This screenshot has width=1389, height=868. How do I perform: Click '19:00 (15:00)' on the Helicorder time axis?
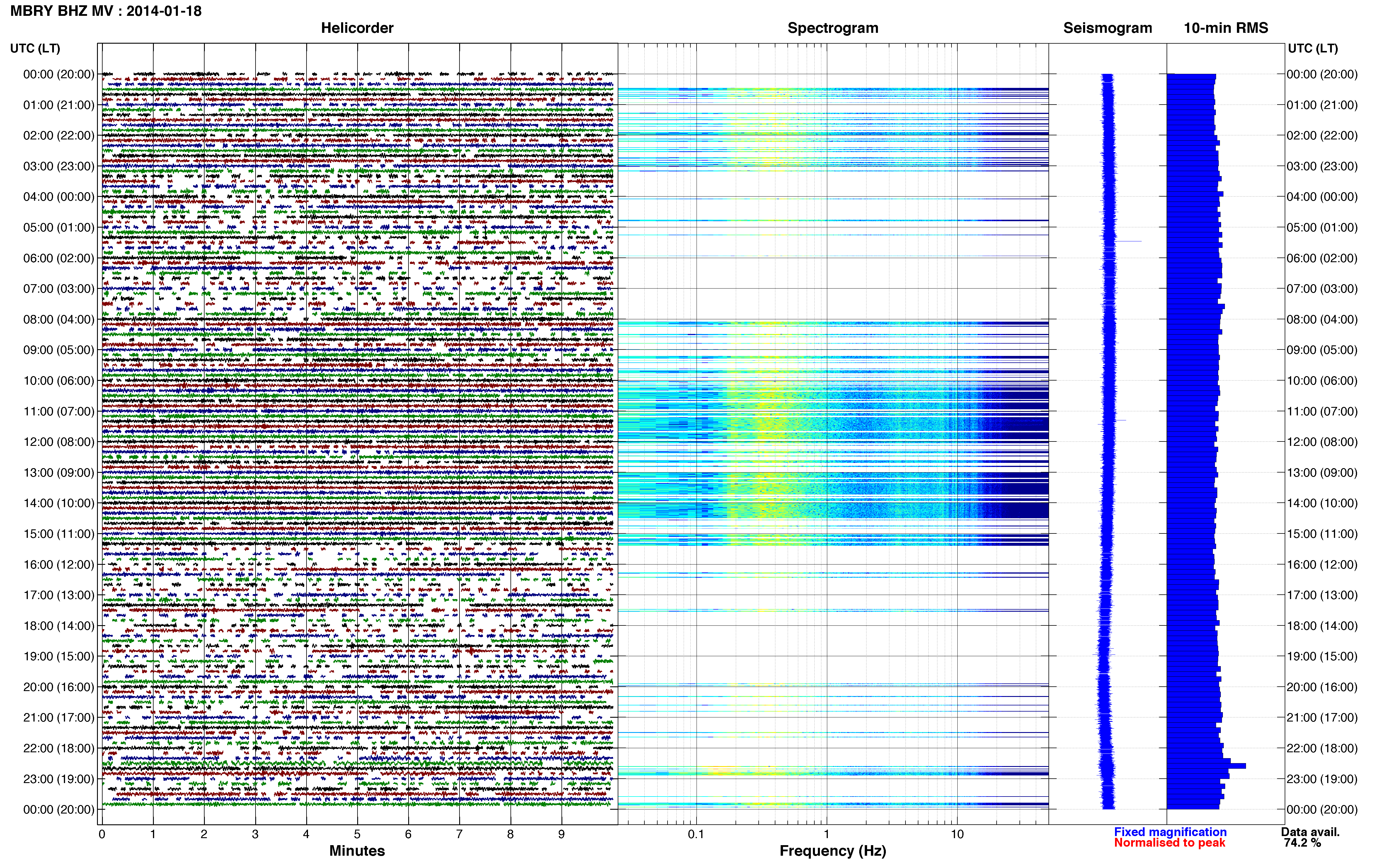click(59, 656)
